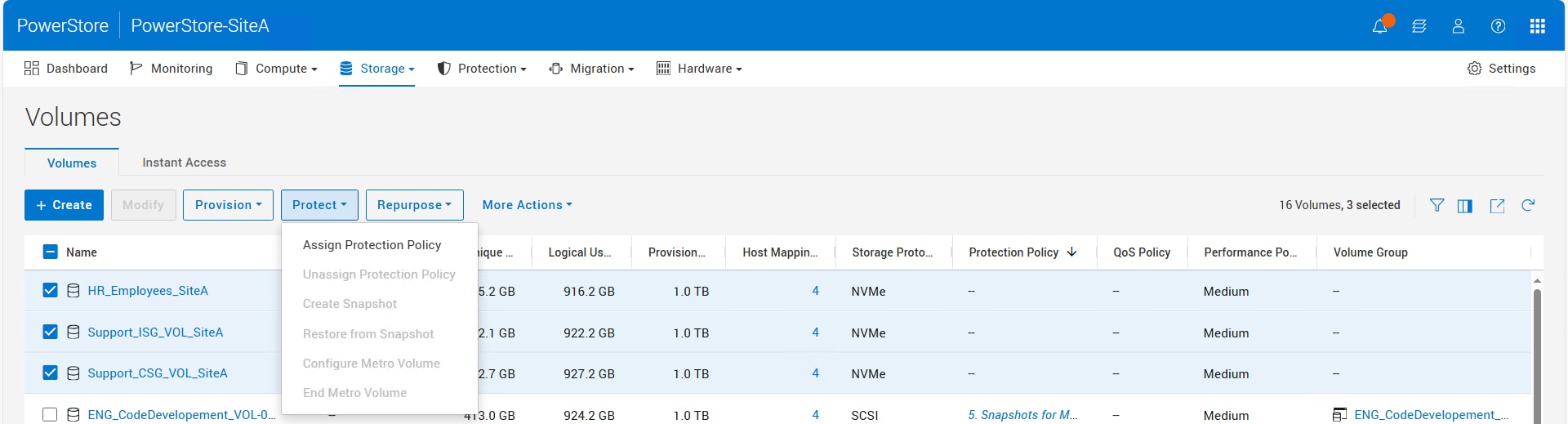1568x424 pixels.
Task: Click the volume group icon for ENG_CodeDevelopement
Action: tap(1339, 415)
